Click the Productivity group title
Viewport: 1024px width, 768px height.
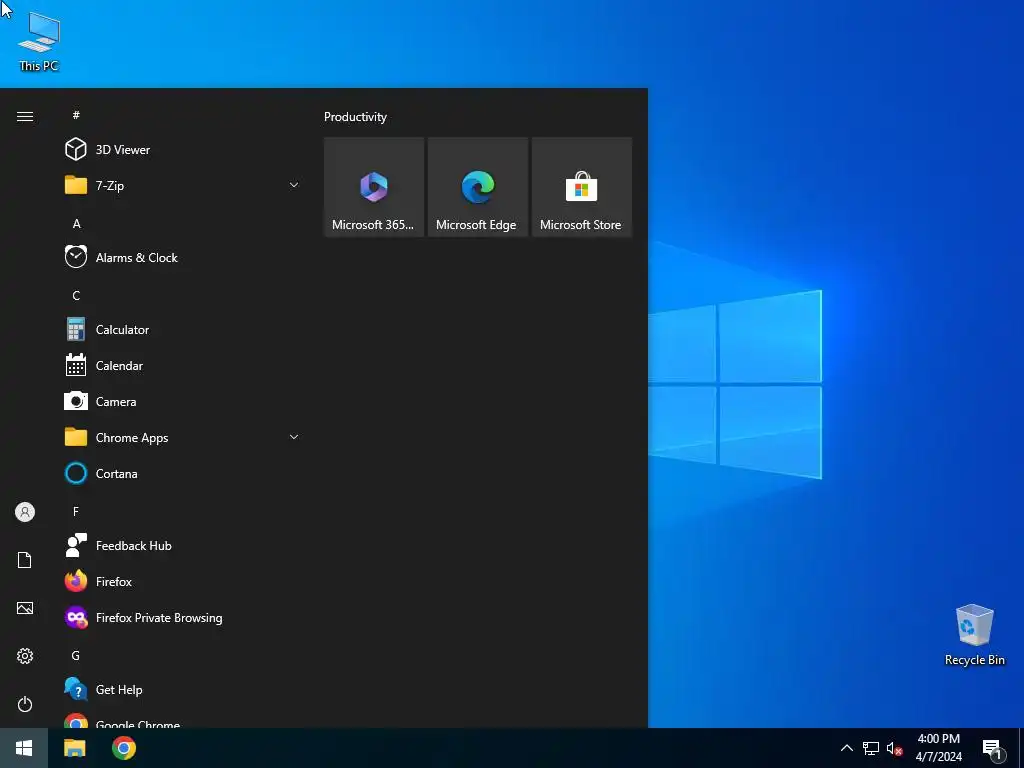click(x=355, y=117)
